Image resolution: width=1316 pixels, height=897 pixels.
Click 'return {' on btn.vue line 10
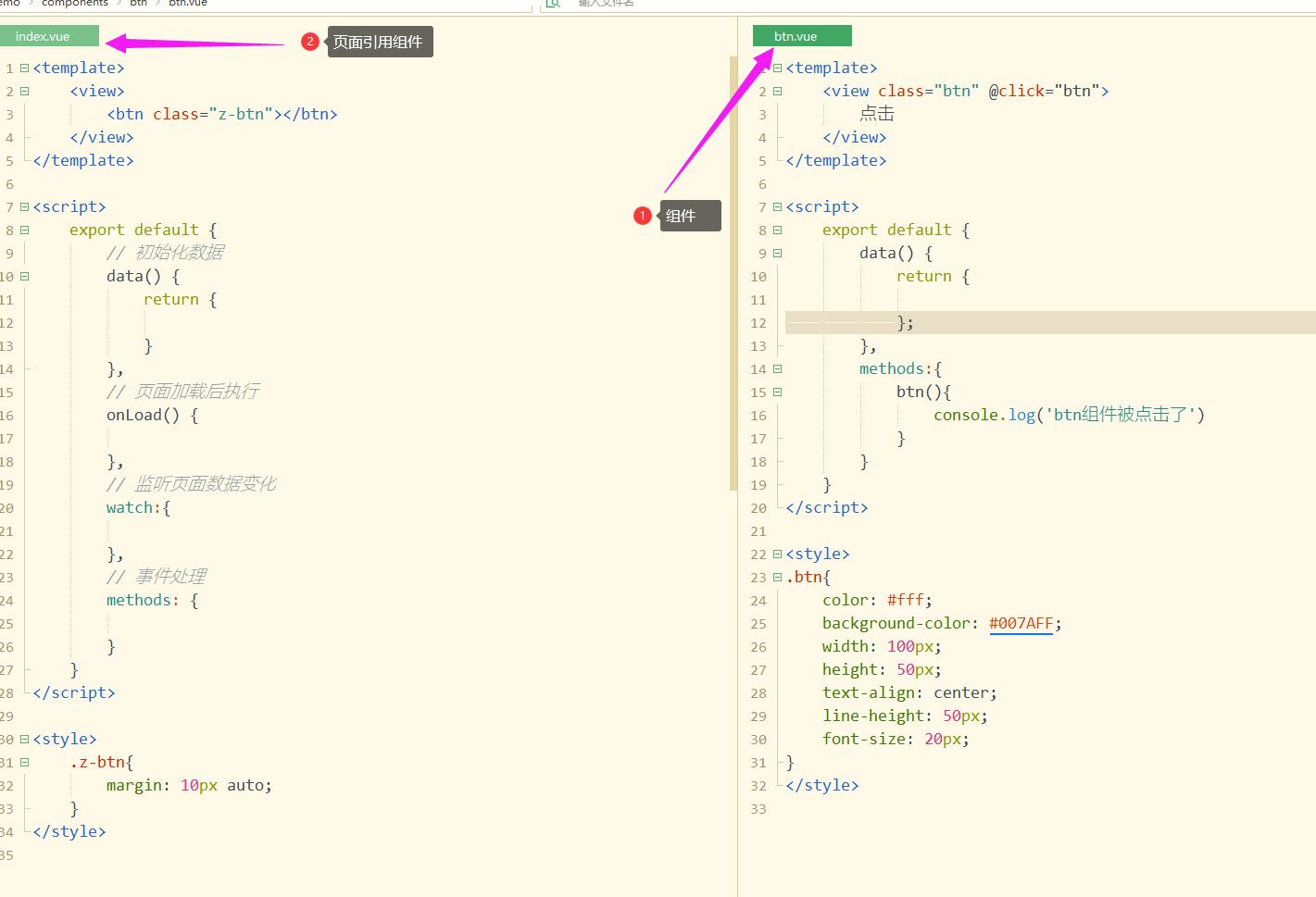click(934, 276)
